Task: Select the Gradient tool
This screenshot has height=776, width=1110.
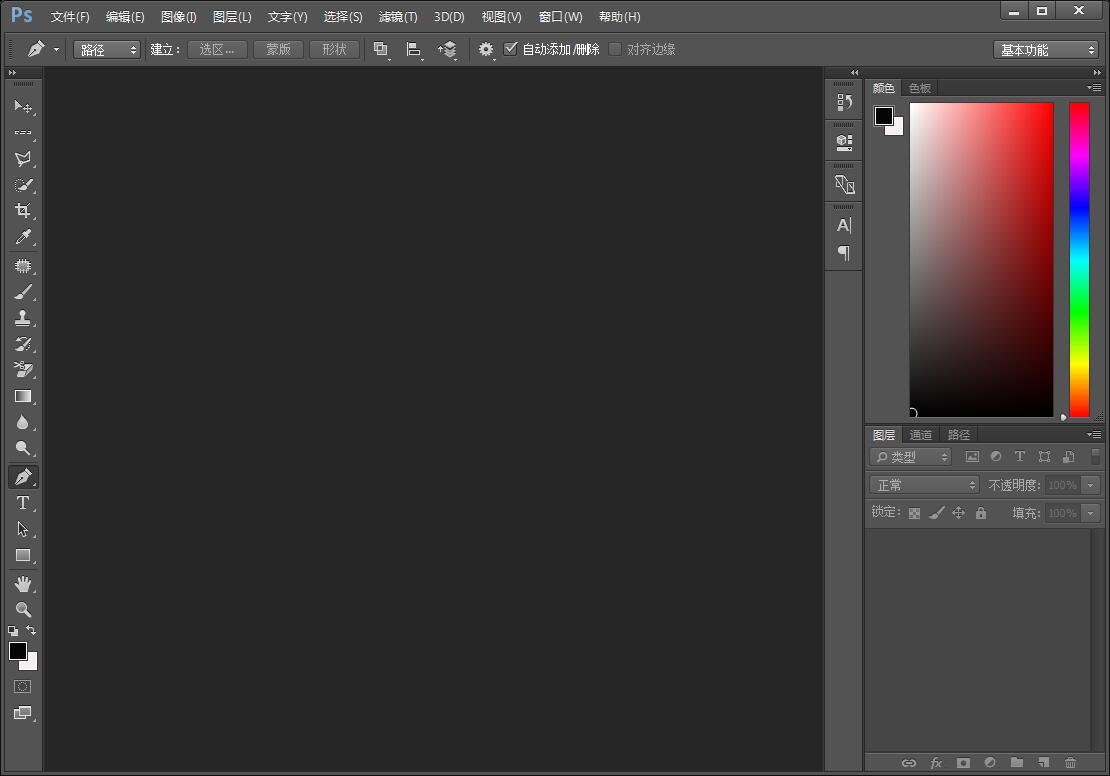Action: tap(22, 396)
